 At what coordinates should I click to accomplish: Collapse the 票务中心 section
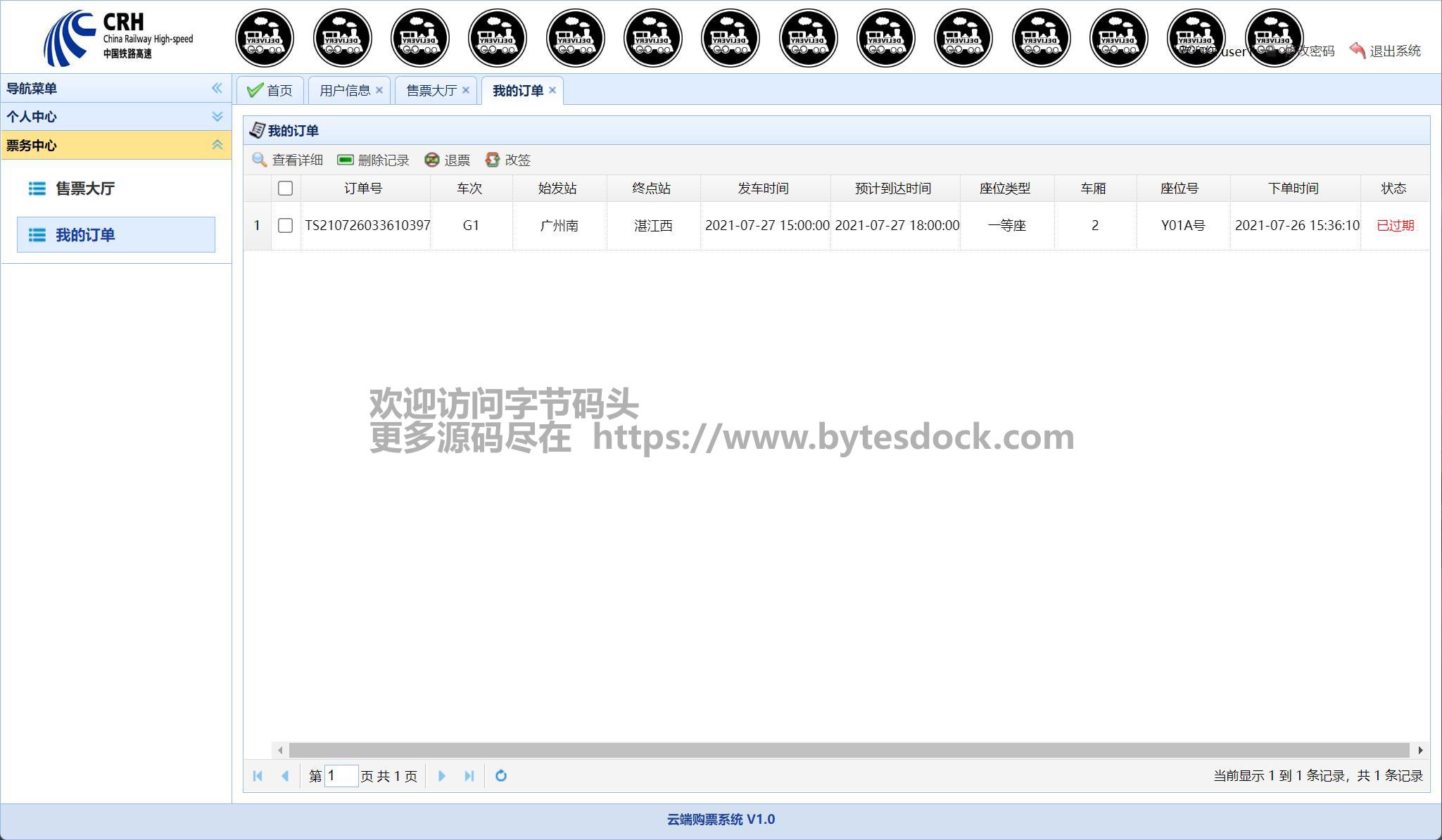tap(217, 145)
